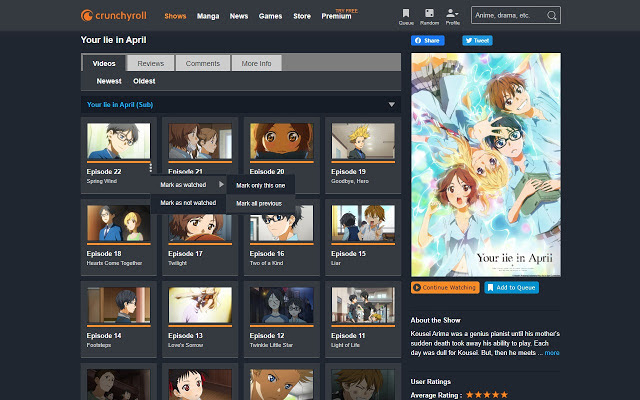This screenshot has width=640, height=400.
Task: Open the Episode 19 thumbnail
Action: pyautogui.click(x=363, y=141)
